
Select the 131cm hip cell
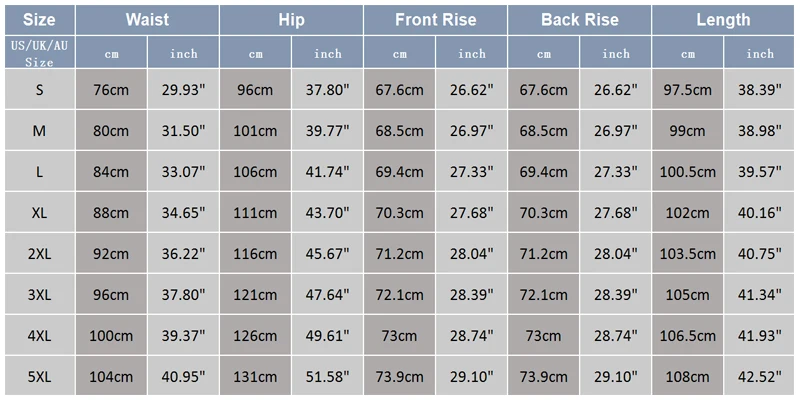[255, 377]
